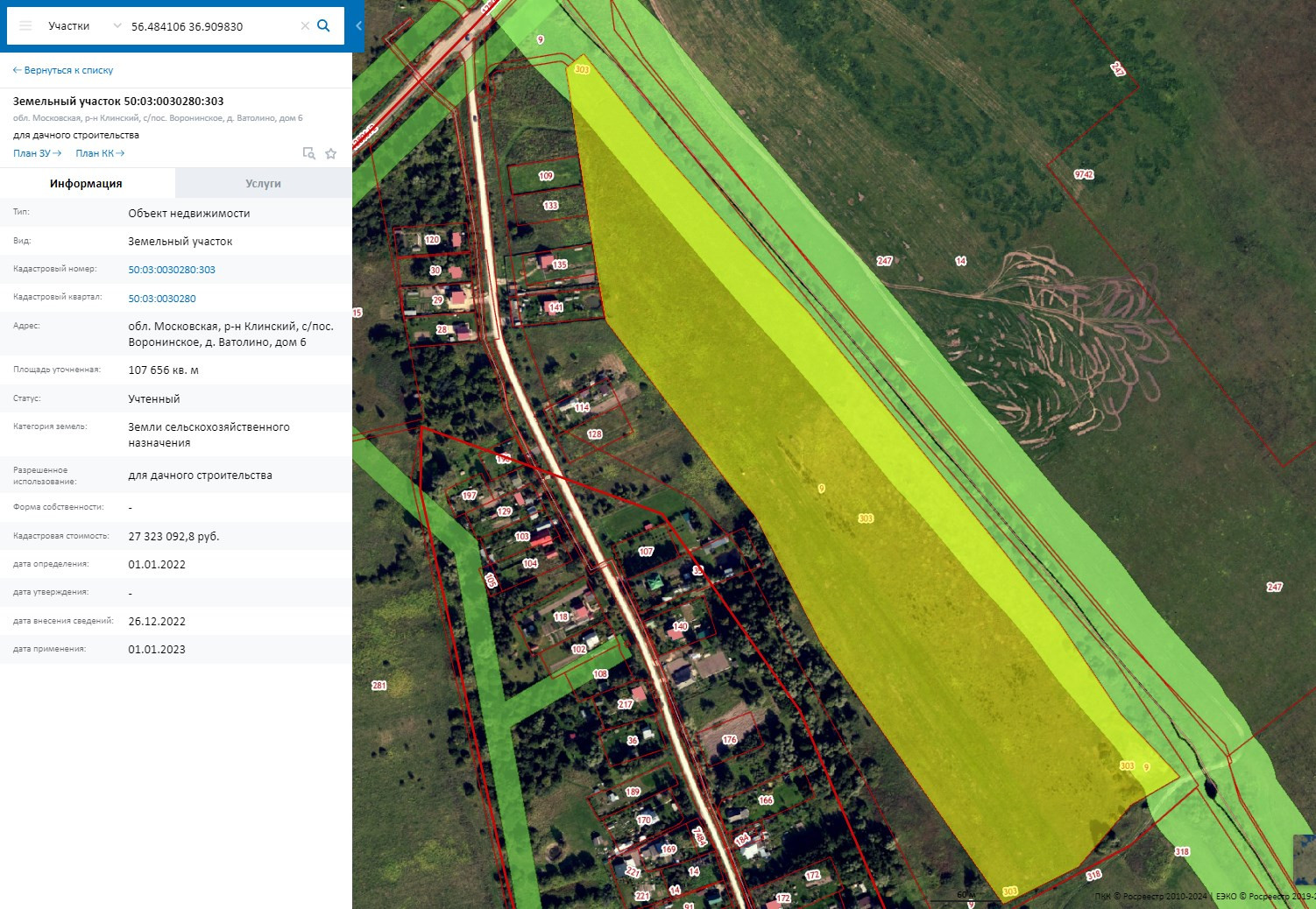
Task: Open the hamburger menu in search bar
Action: tap(25, 26)
